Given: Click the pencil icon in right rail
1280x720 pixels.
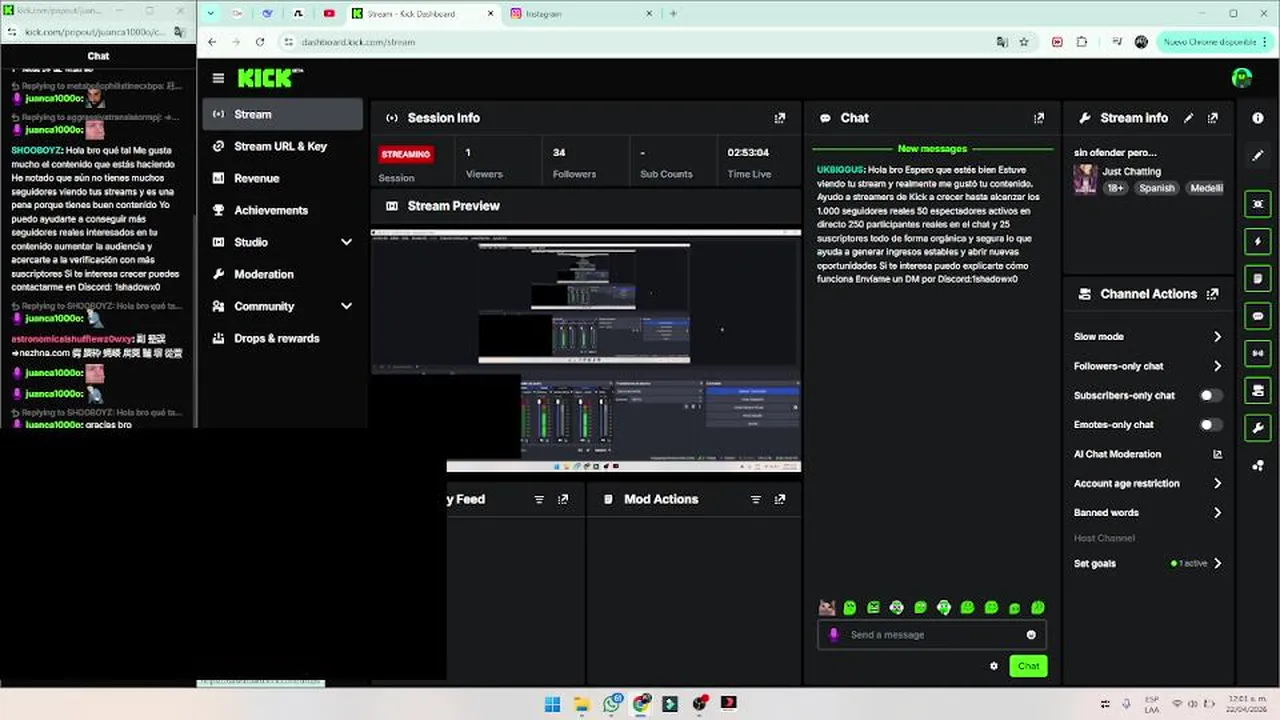Looking at the screenshot, I should click(1258, 156).
